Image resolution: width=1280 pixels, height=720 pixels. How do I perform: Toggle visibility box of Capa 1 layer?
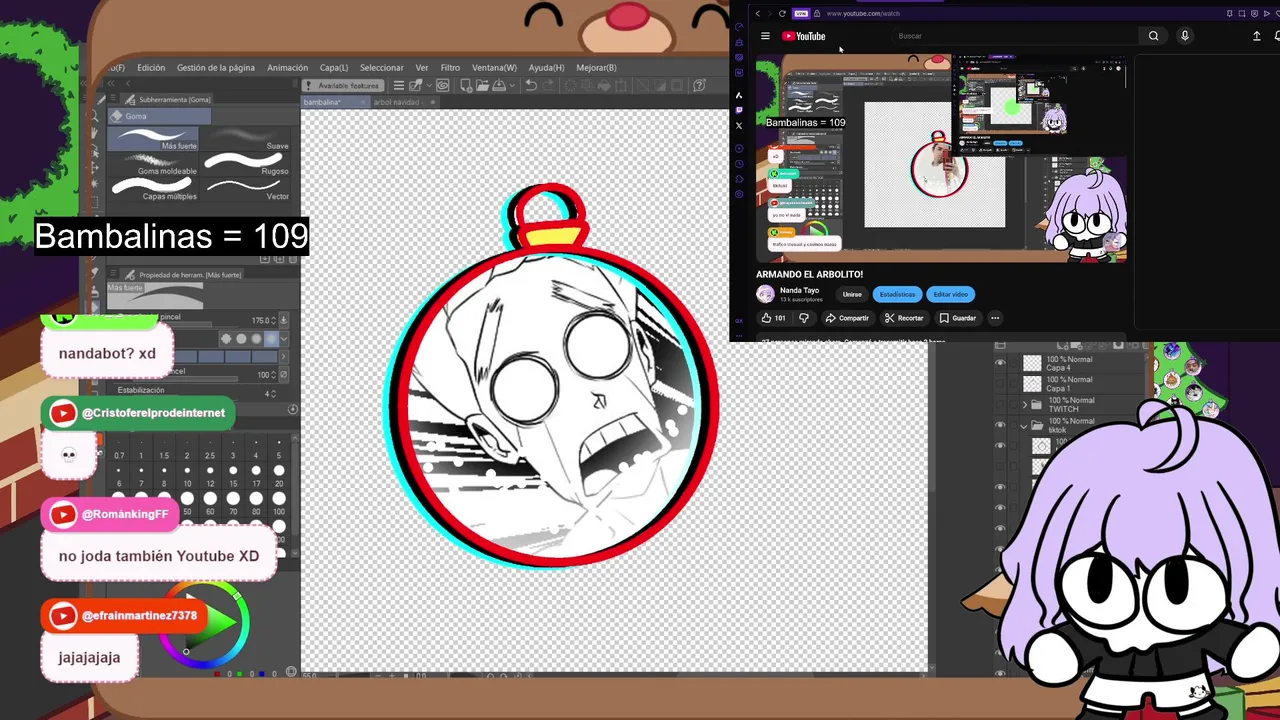(x=1000, y=383)
